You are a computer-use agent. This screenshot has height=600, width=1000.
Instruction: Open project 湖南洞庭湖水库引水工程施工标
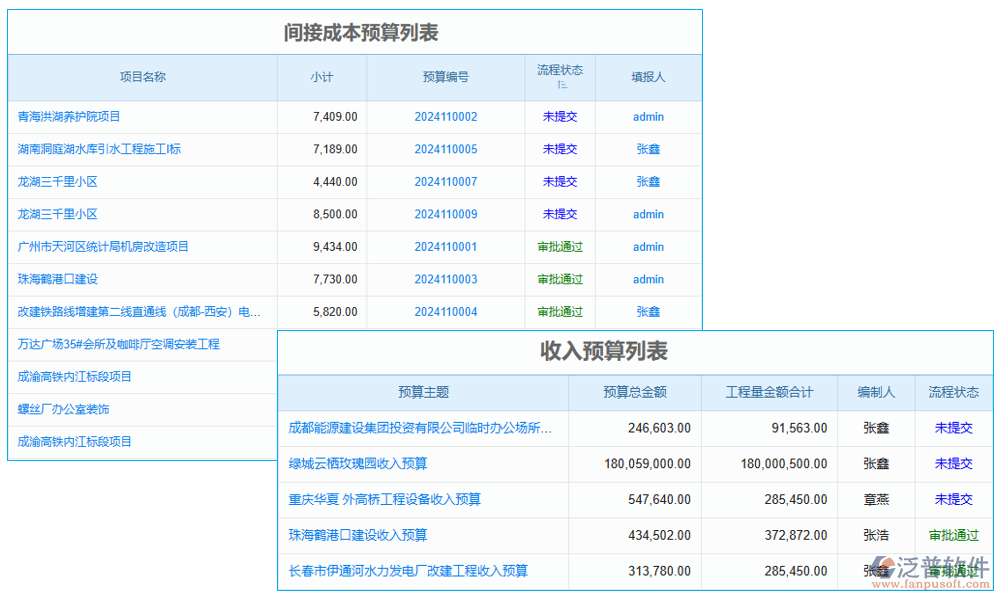100,149
